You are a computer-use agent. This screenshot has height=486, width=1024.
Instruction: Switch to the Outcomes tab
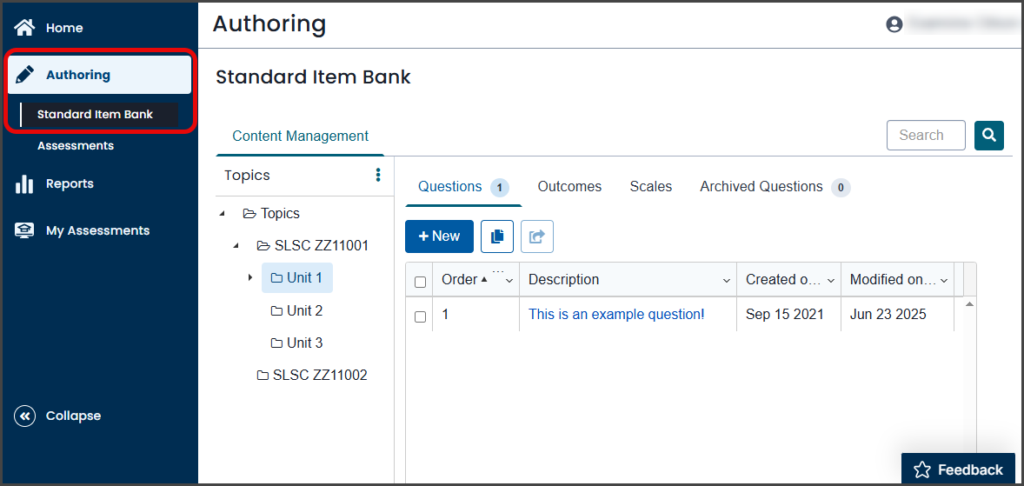(x=569, y=187)
